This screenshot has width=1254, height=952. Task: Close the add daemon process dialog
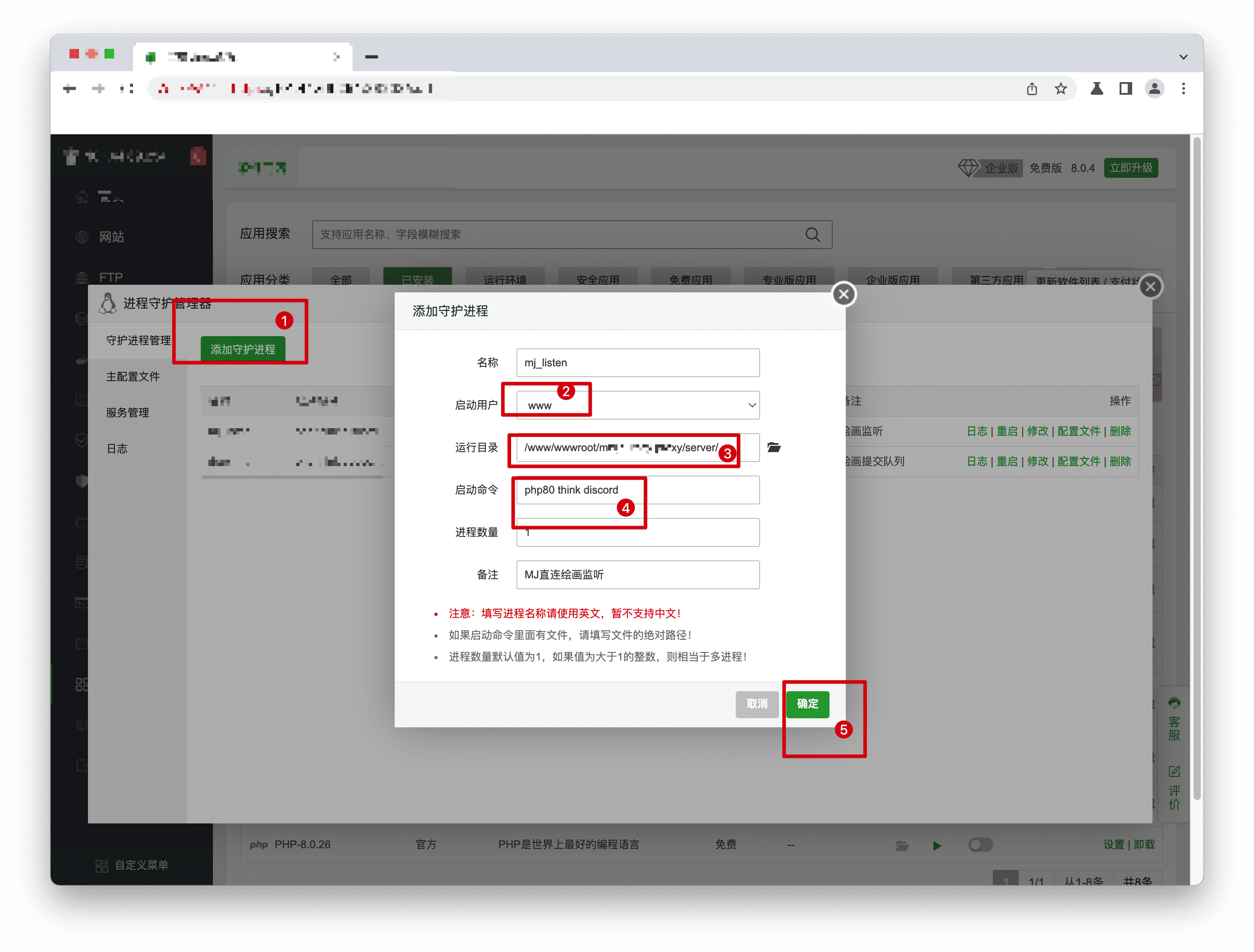[844, 294]
